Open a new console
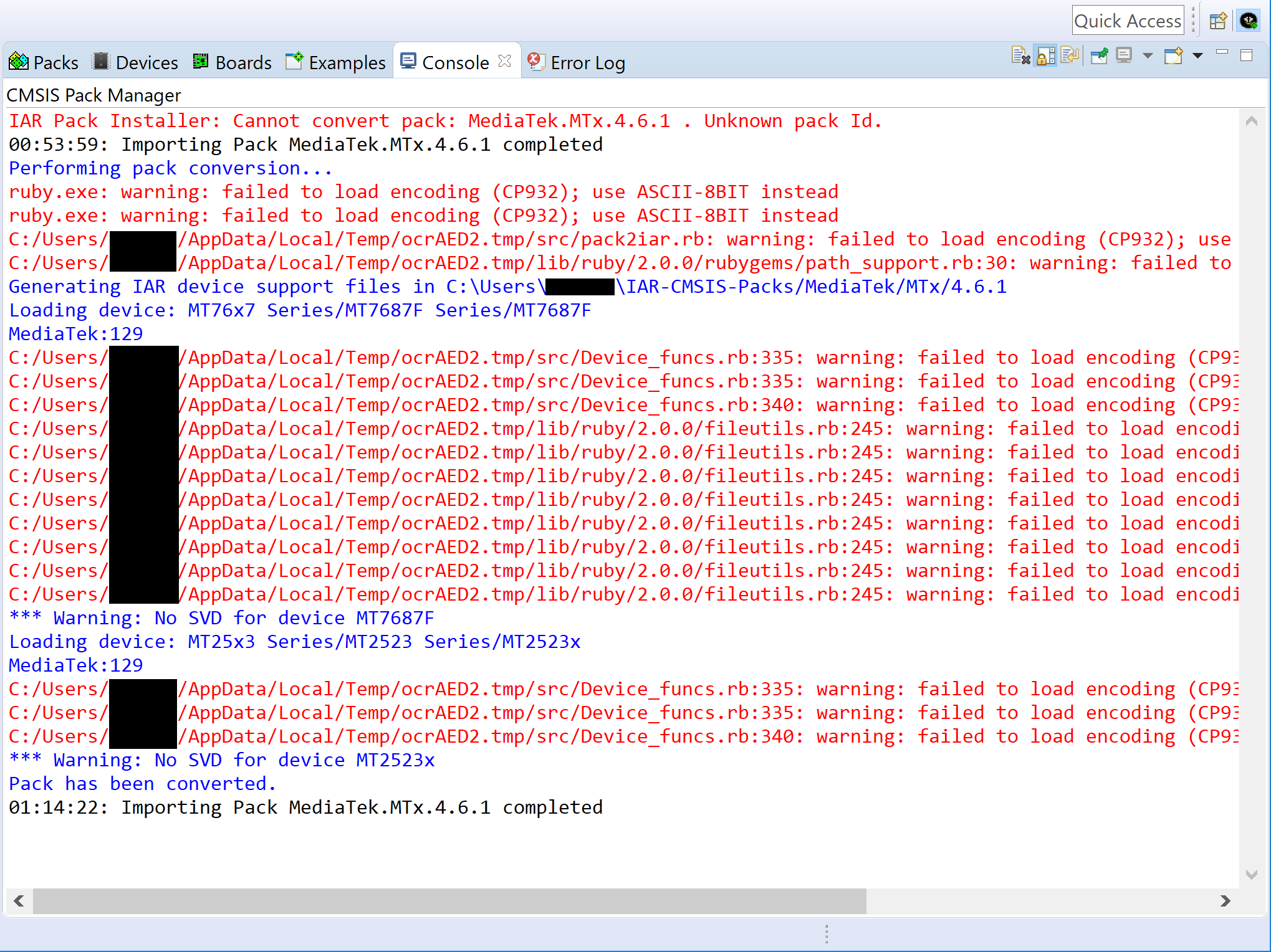 coord(1173,55)
